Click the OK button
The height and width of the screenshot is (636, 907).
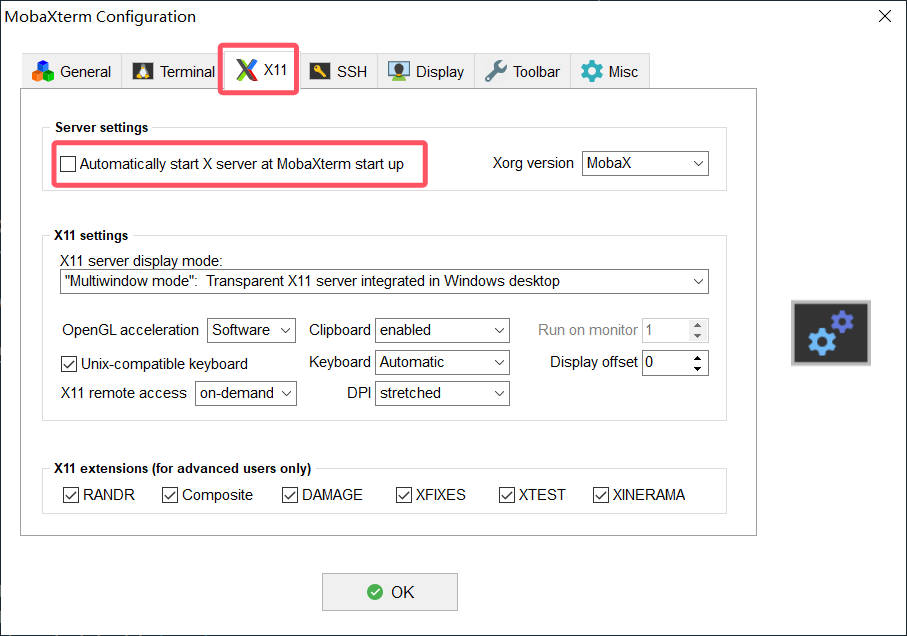pos(390,592)
